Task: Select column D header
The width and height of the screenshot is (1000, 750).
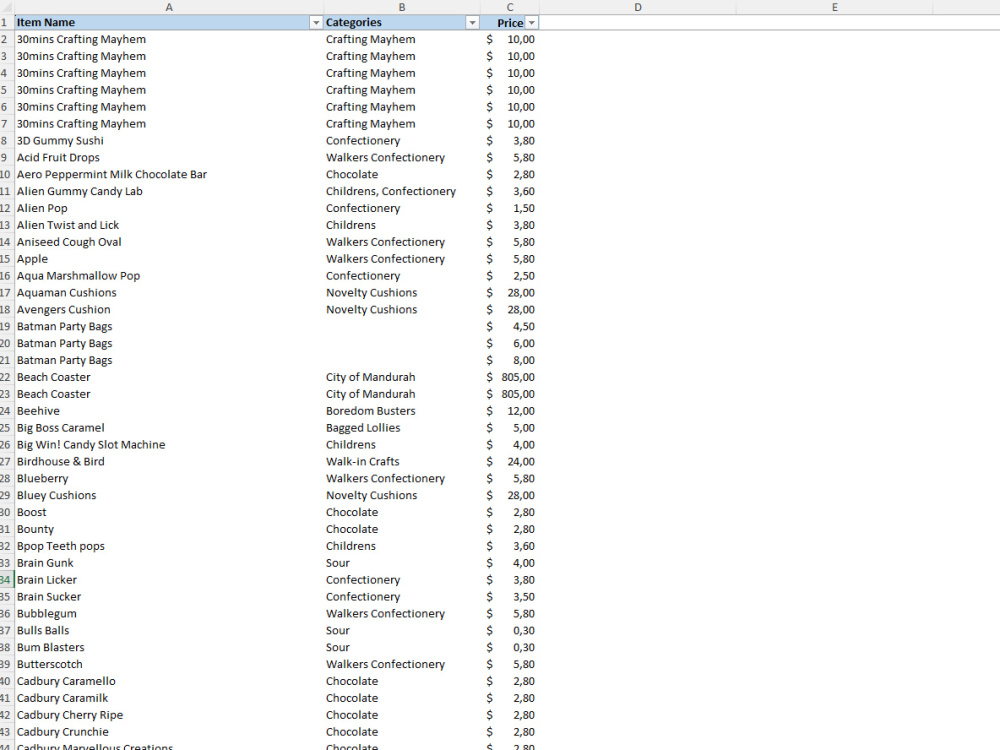Action: coord(638,7)
